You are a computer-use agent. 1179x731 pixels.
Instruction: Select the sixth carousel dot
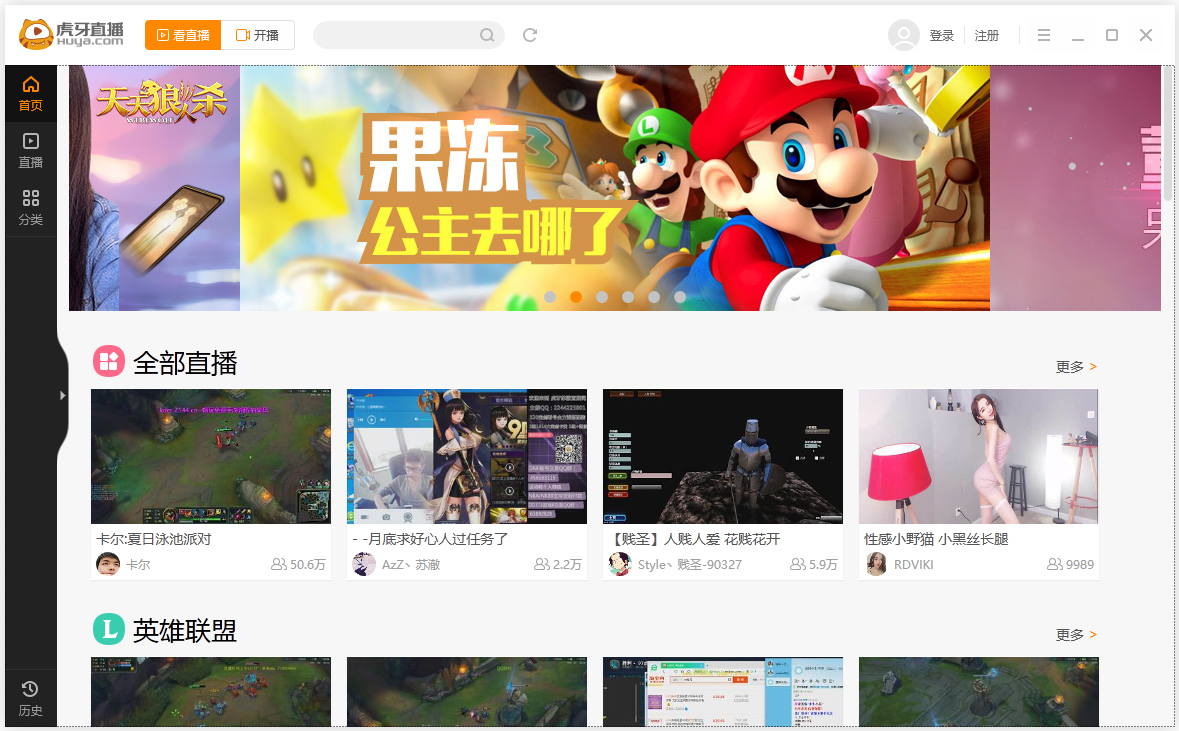680,297
